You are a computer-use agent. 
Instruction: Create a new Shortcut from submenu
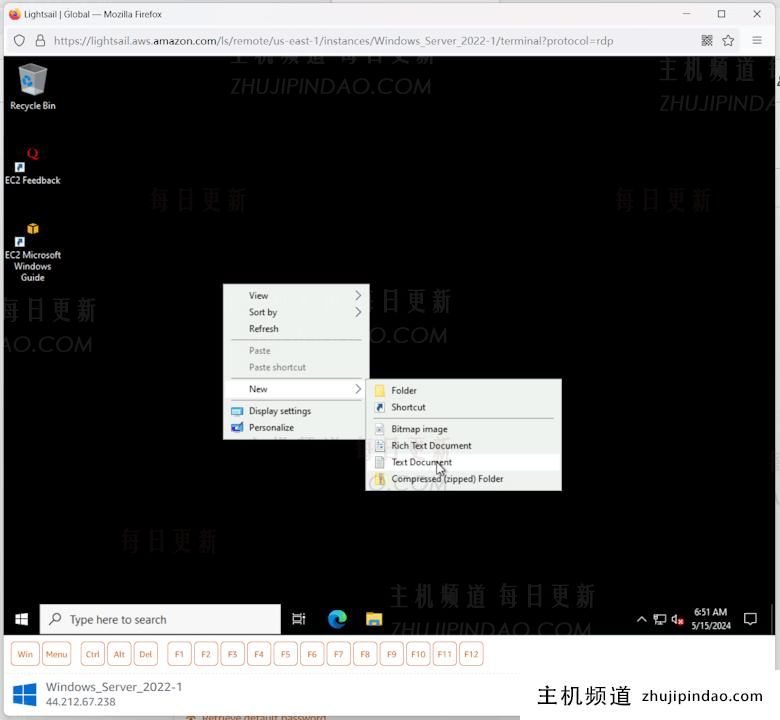pyautogui.click(x=464, y=407)
